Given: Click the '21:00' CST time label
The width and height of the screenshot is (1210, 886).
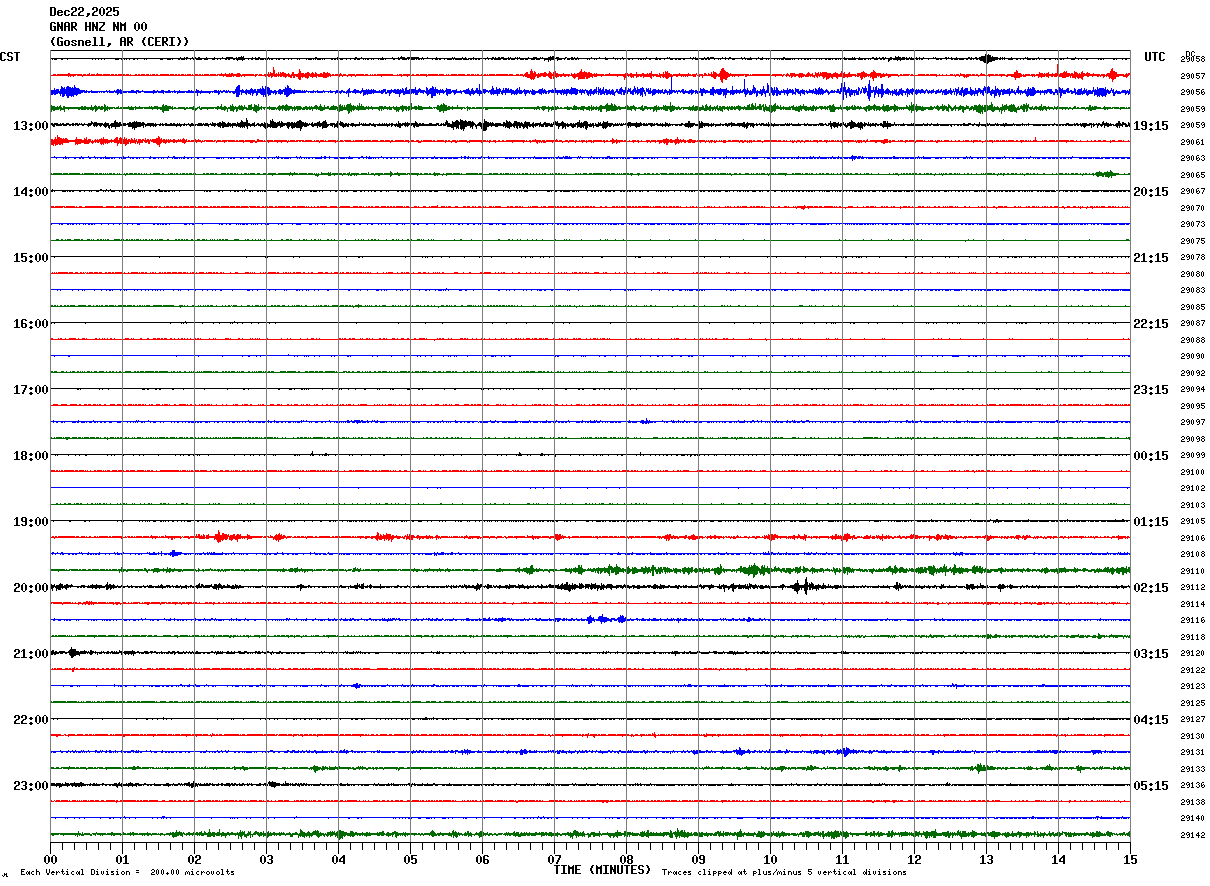Looking at the screenshot, I should (x=30, y=654).
